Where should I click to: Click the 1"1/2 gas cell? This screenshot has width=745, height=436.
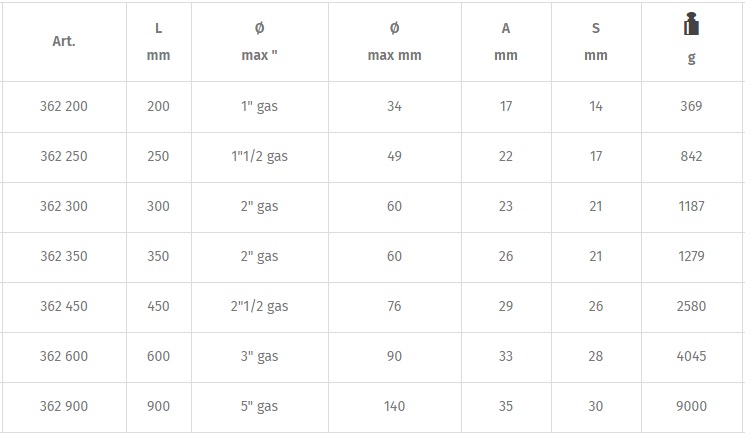pos(259,156)
